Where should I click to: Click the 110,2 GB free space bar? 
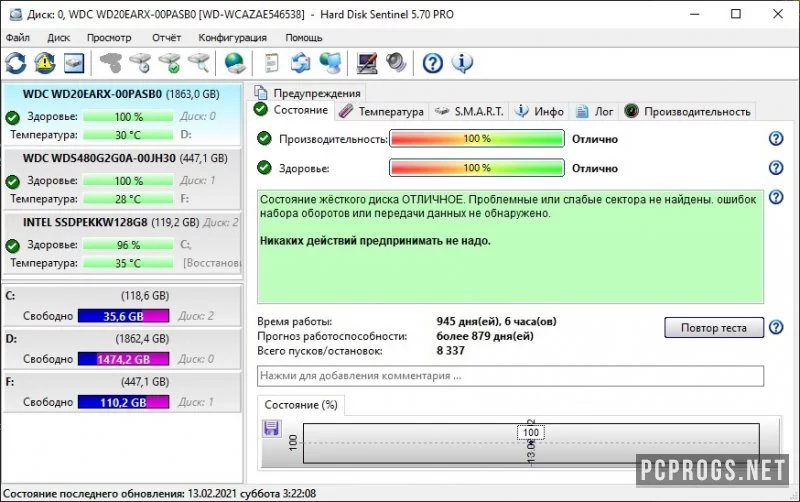123,402
